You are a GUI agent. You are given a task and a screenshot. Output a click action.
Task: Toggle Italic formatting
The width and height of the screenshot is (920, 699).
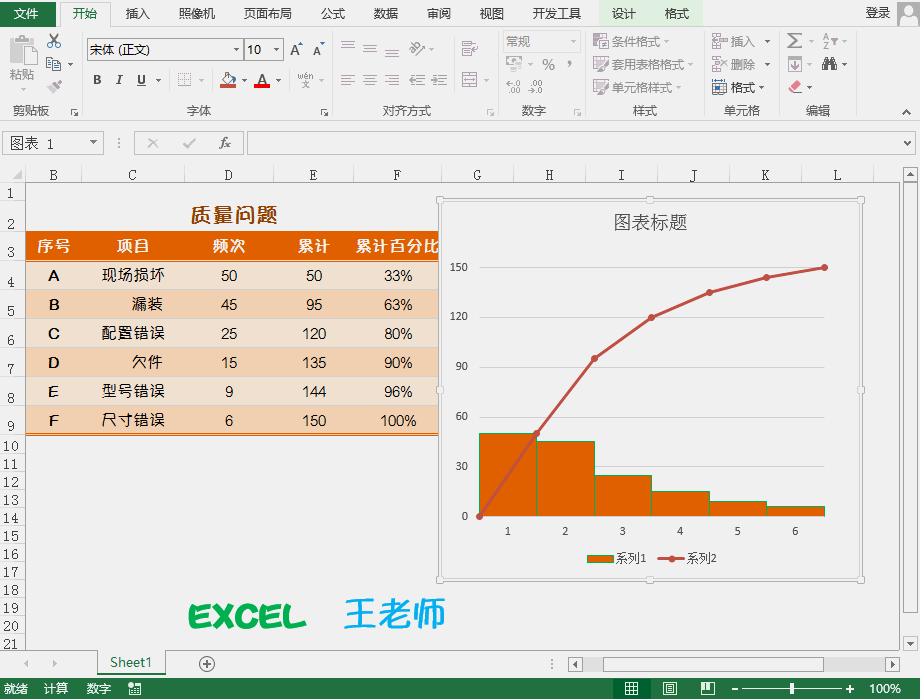[x=119, y=80]
